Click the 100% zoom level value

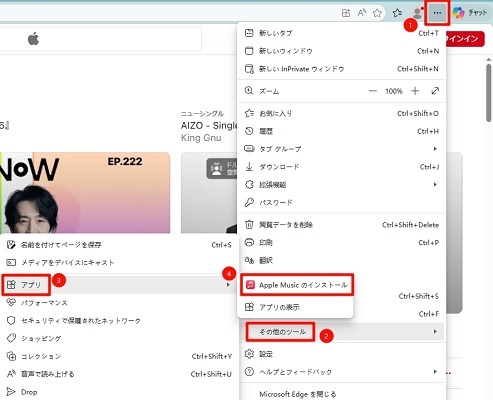394,91
